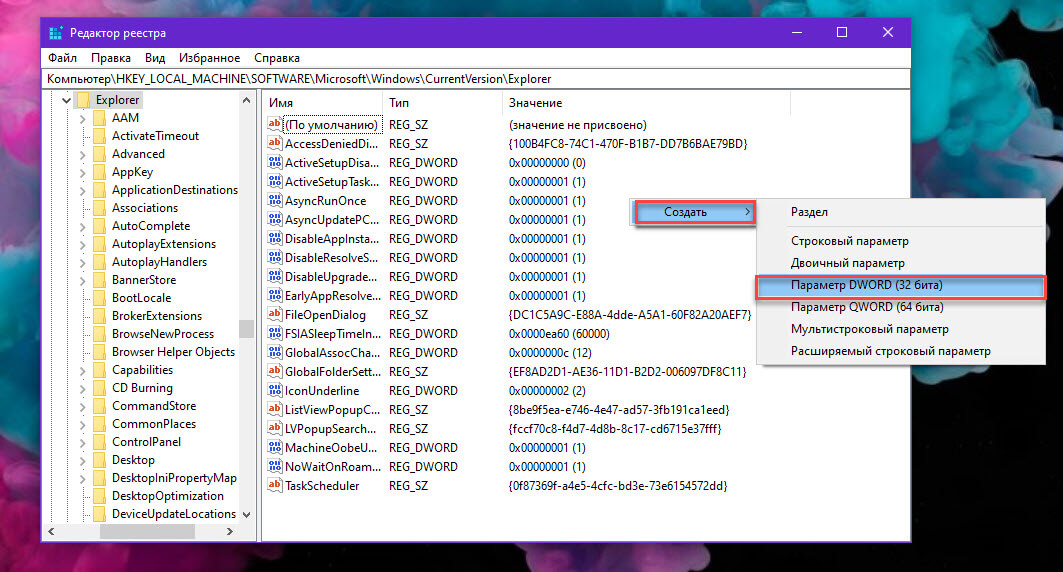The width and height of the screenshot is (1063, 572).
Task: Expand the CommandStore tree node
Action: pyautogui.click(x=83, y=406)
